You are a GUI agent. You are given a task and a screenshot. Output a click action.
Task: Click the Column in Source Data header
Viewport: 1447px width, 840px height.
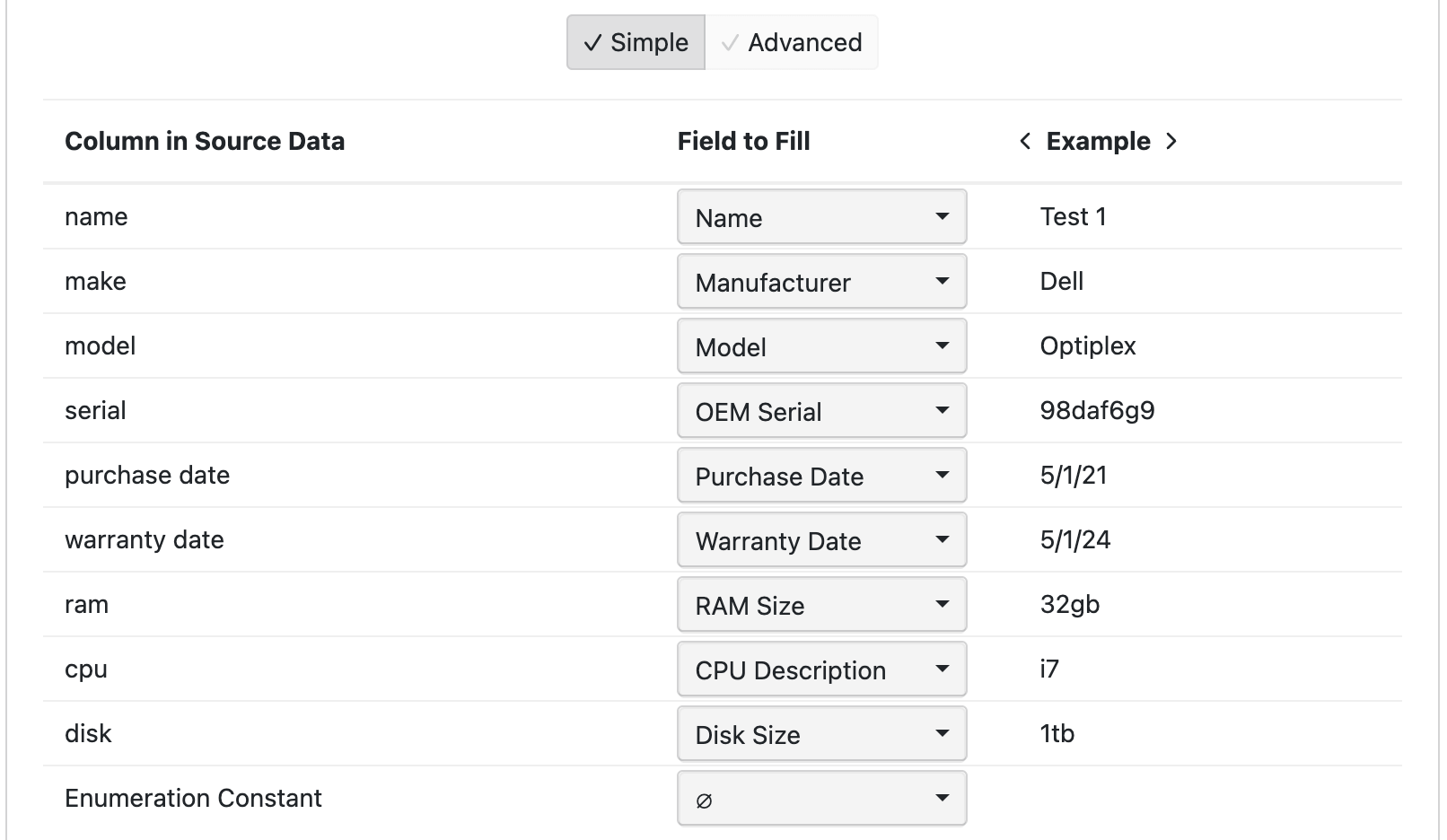tap(205, 140)
